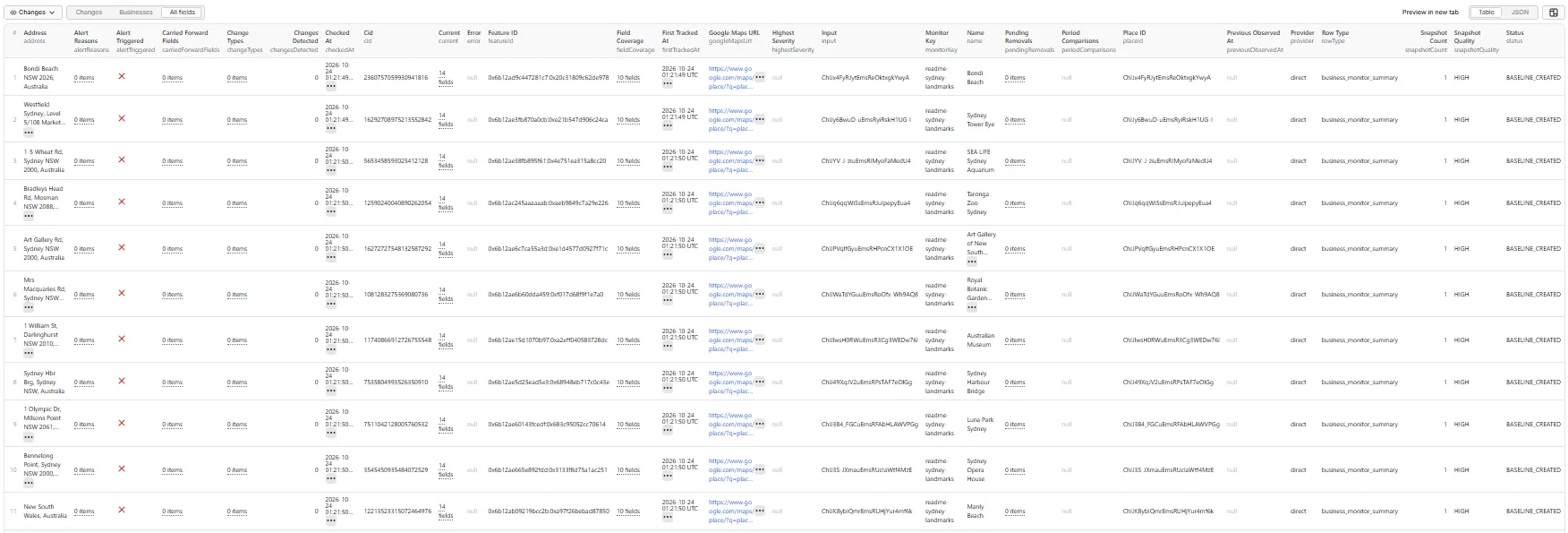Viewport: 1568px width, 533px height.
Task: Click BASELINE_CREATED status in Bondi Beach row
Action: tap(1533, 78)
